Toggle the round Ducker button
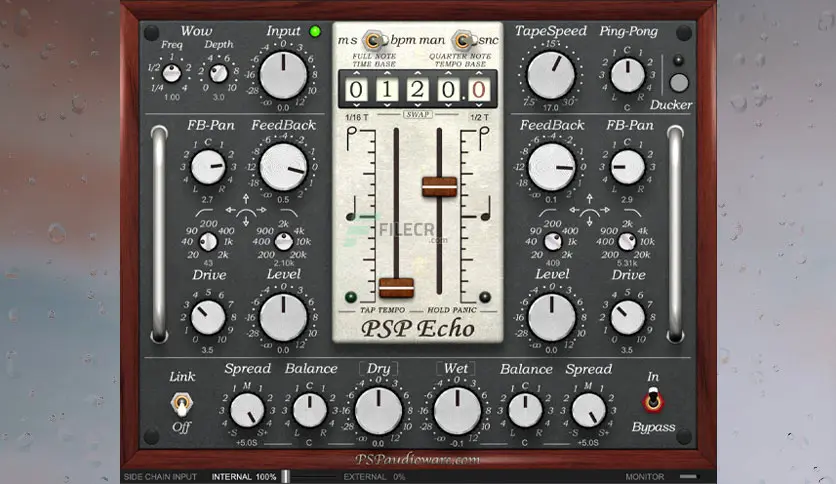 point(679,83)
